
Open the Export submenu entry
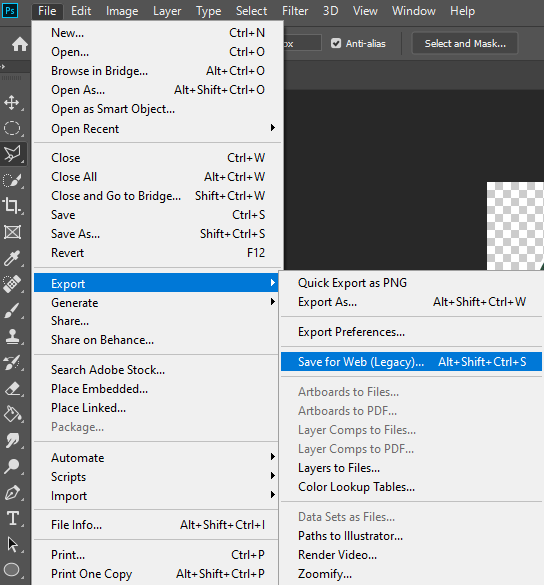[x=156, y=283]
